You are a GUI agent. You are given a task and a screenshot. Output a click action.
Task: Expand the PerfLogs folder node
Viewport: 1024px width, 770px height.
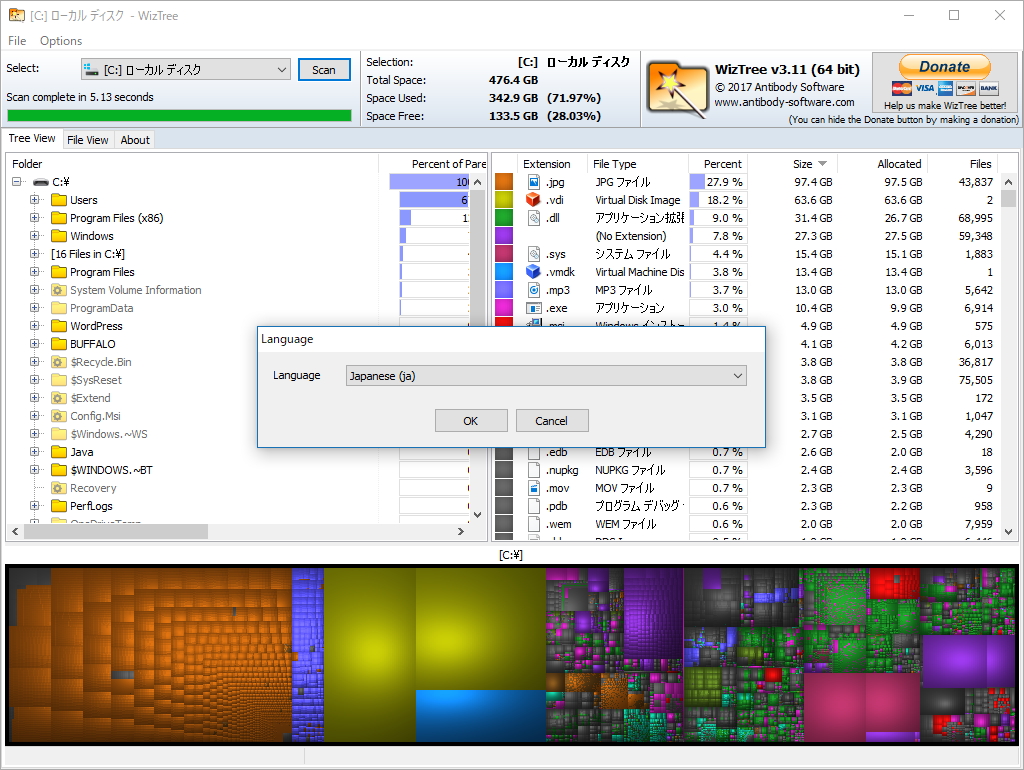(35, 505)
